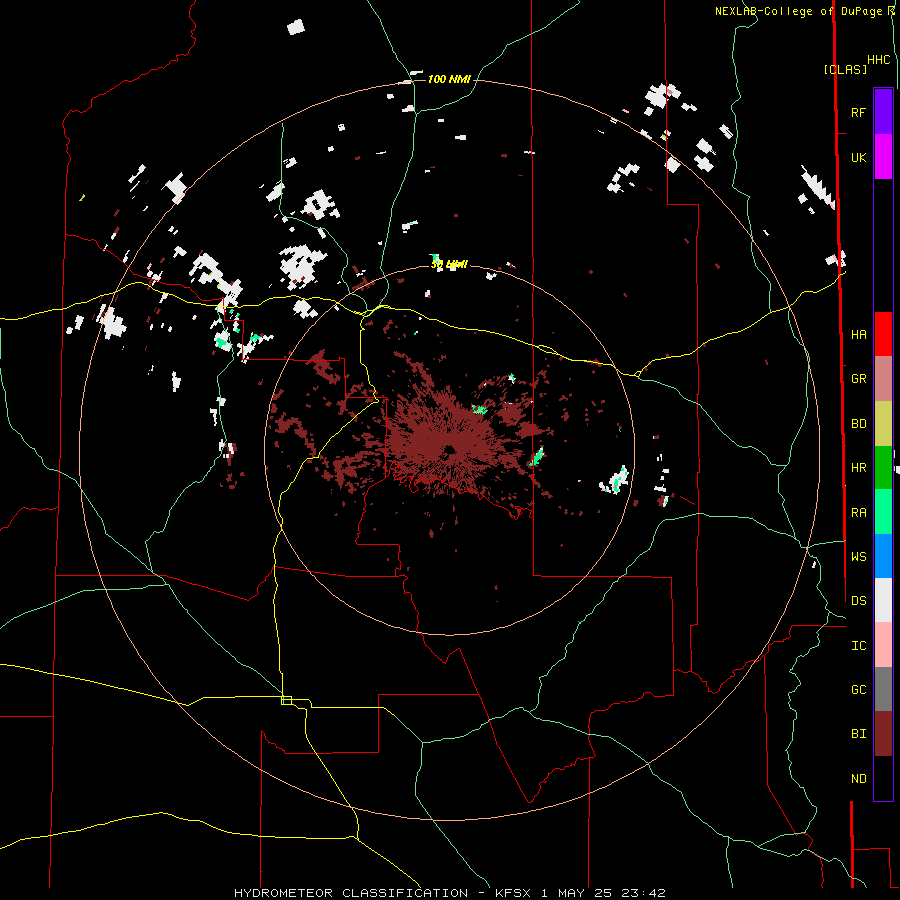900x900 pixels.
Task: Click the IC legend label
Action: pyautogui.click(x=858, y=645)
